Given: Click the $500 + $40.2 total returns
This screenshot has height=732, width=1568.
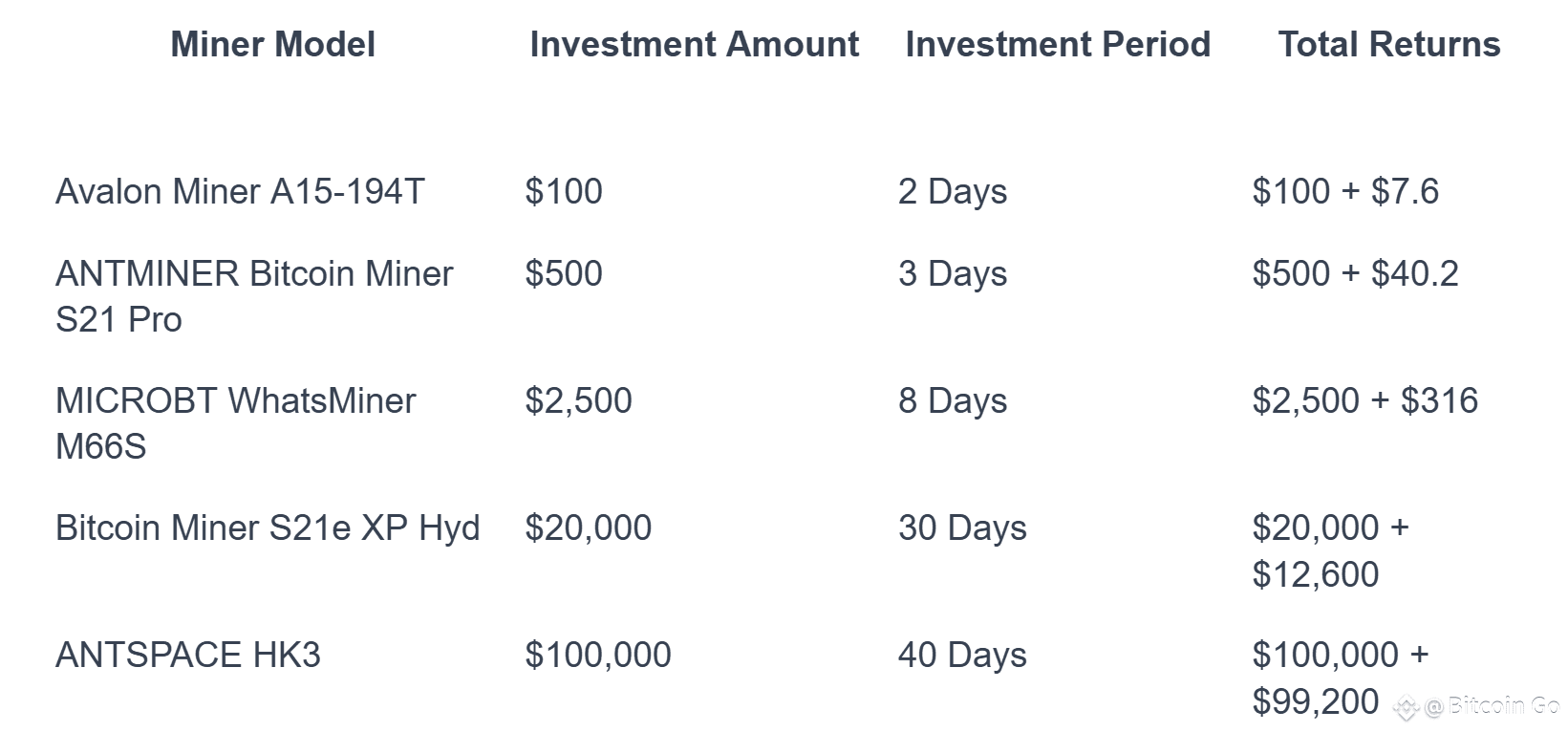Looking at the screenshot, I should [x=1355, y=274].
